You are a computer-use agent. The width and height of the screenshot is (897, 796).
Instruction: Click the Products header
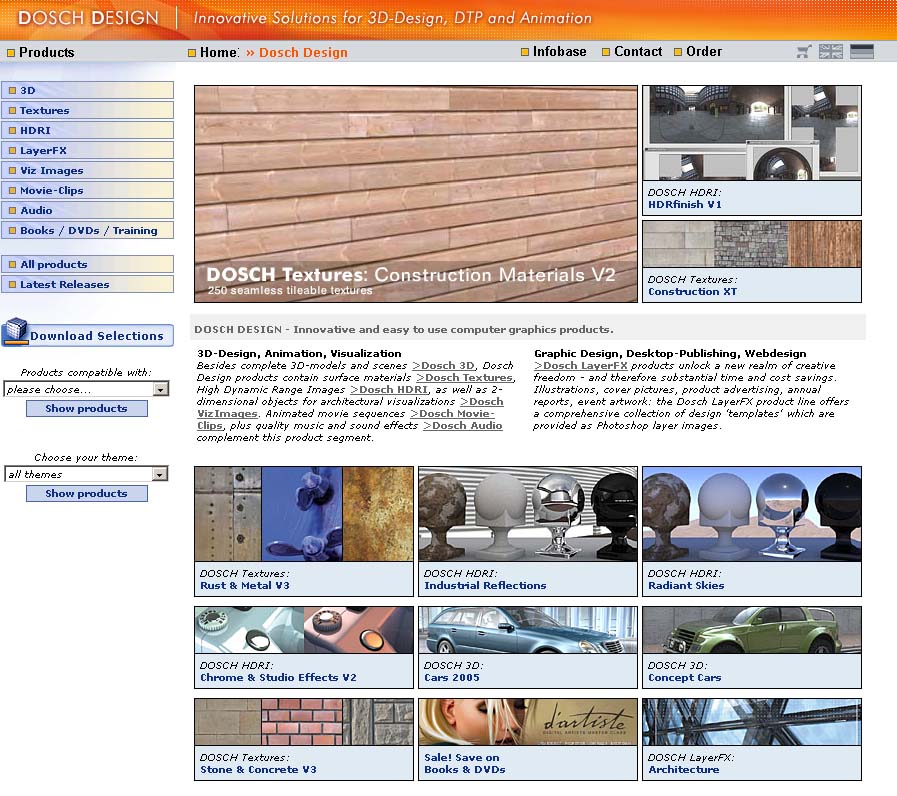coord(46,53)
